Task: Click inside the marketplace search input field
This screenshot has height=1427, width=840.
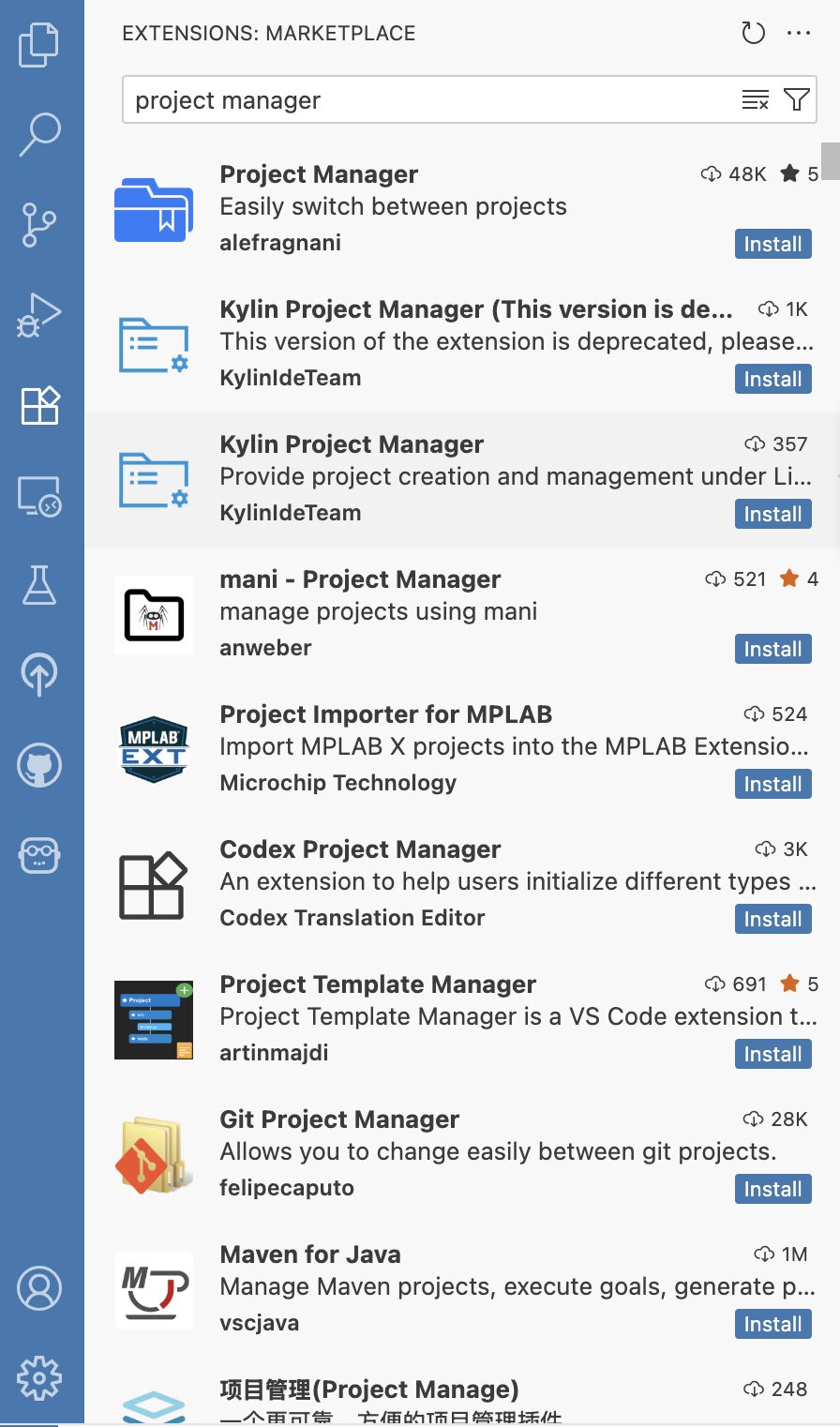Action: [x=422, y=99]
